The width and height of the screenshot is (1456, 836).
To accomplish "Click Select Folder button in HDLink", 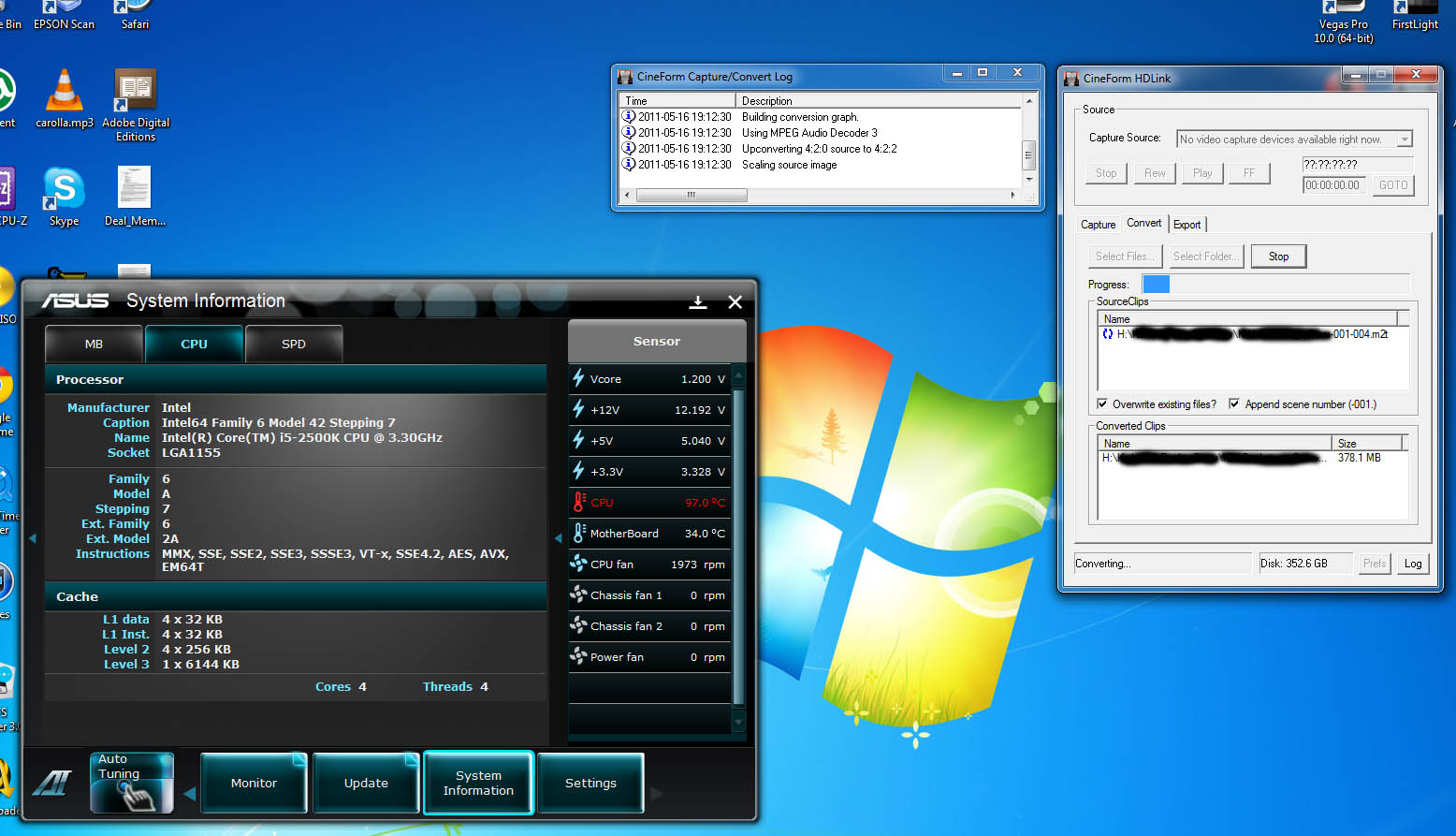I will click(x=1205, y=257).
